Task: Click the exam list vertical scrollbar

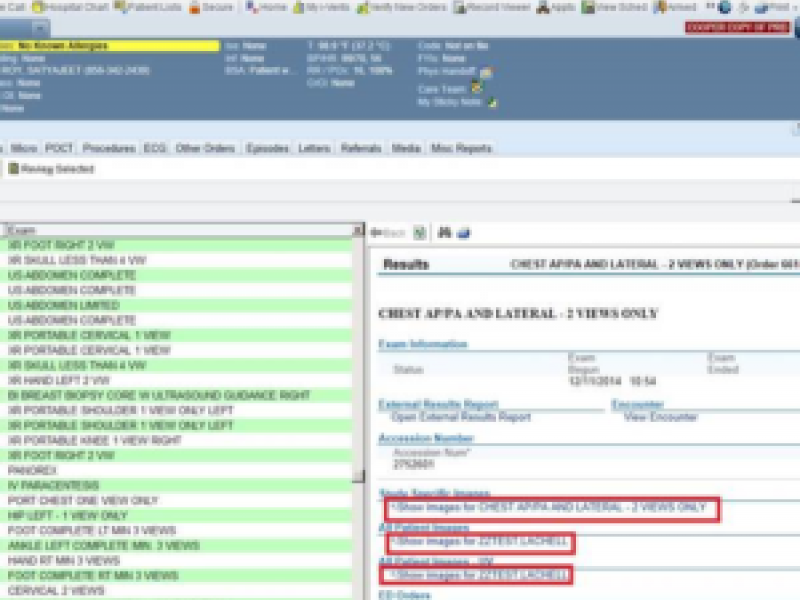Action: pos(358,400)
